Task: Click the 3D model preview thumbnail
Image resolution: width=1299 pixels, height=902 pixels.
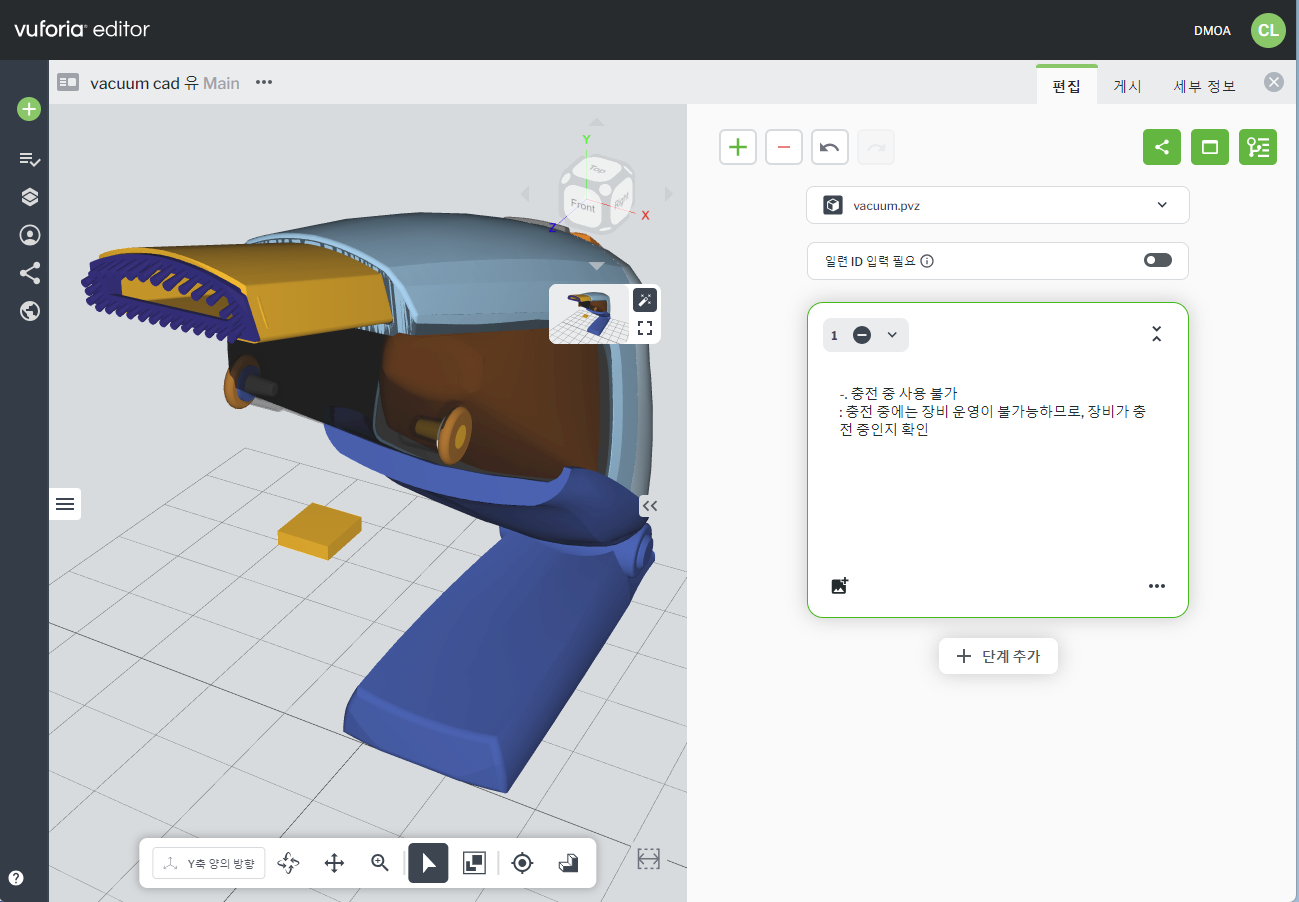Action: pyautogui.click(x=590, y=314)
